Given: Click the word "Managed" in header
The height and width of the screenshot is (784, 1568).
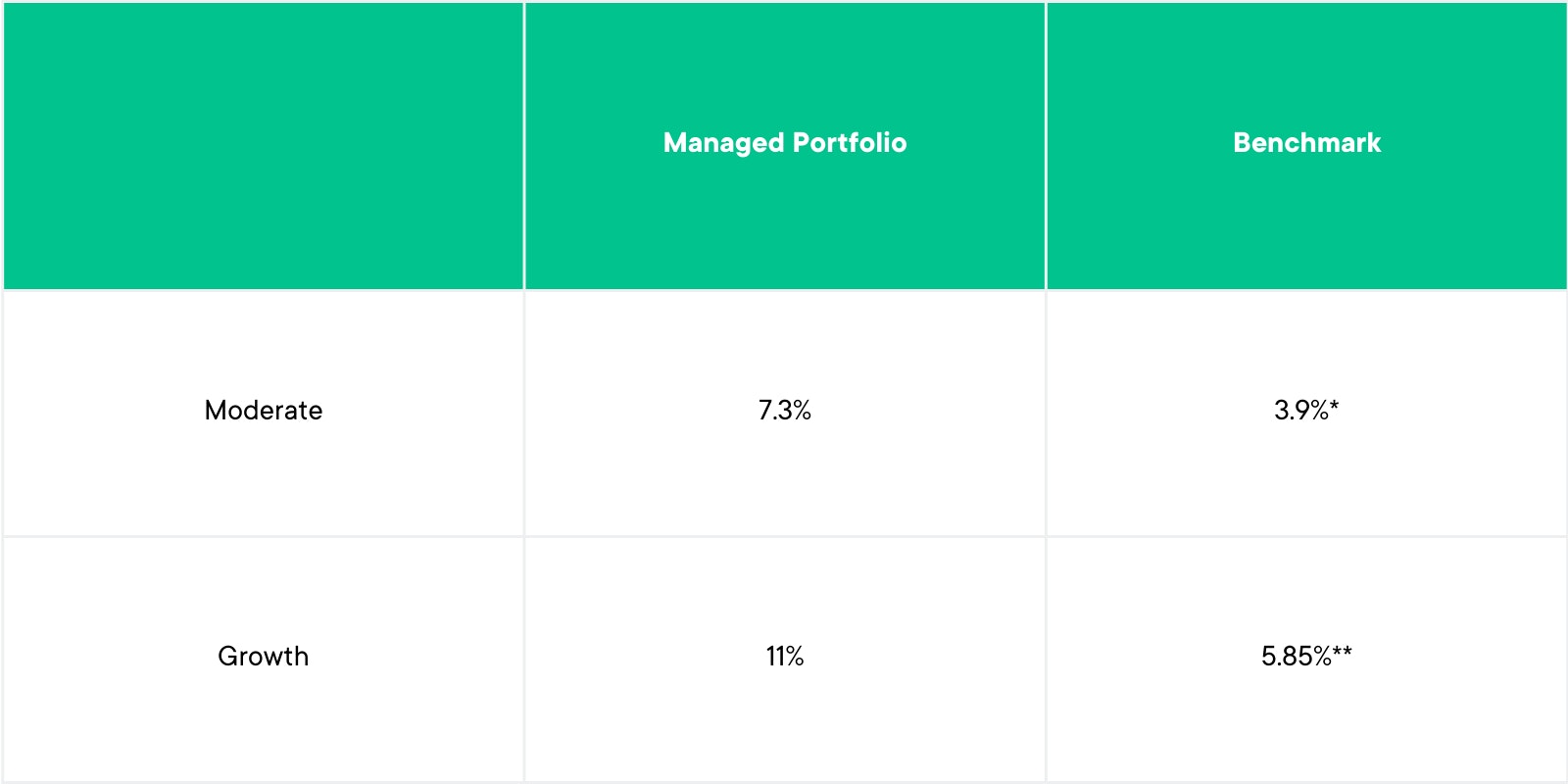Looking at the screenshot, I should [723, 143].
